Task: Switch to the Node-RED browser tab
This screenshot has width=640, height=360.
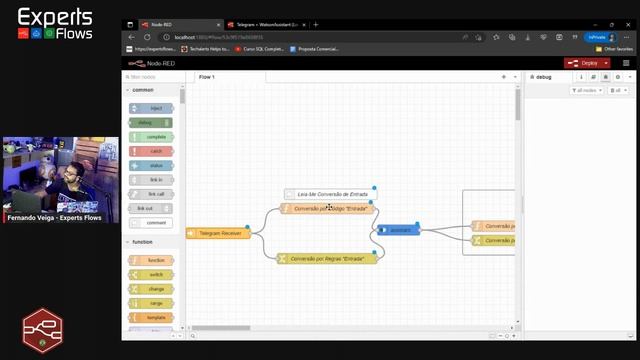Action: point(181,24)
